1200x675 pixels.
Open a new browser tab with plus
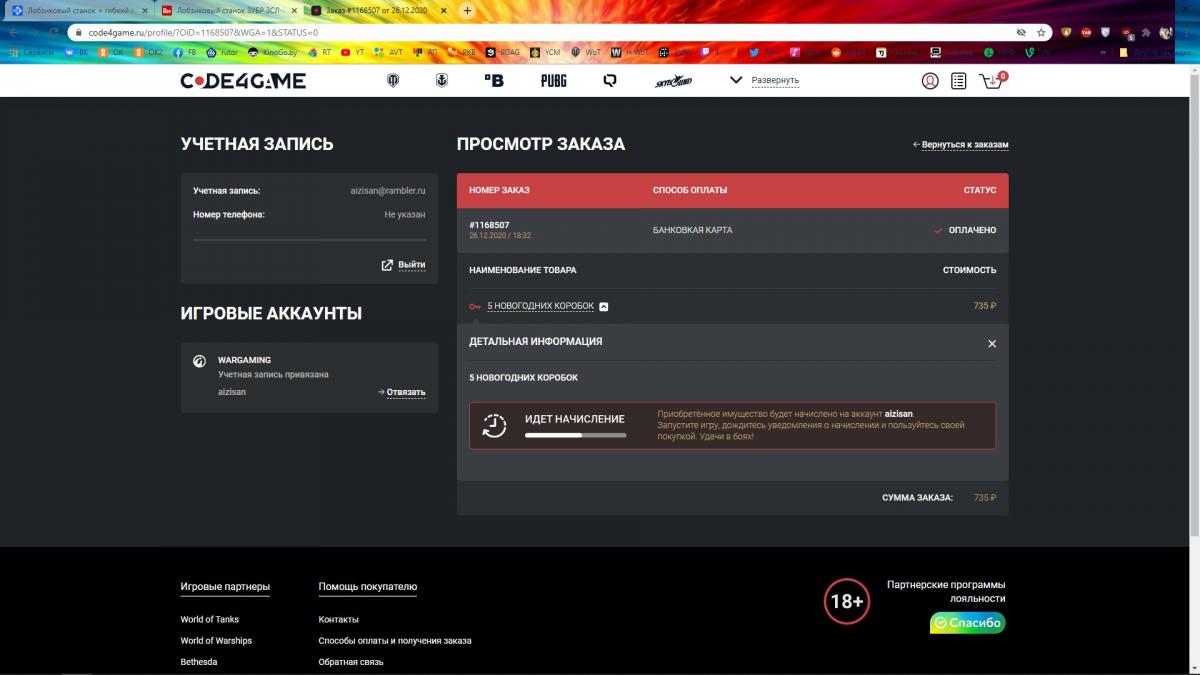pyautogui.click(x=467, y=10)
